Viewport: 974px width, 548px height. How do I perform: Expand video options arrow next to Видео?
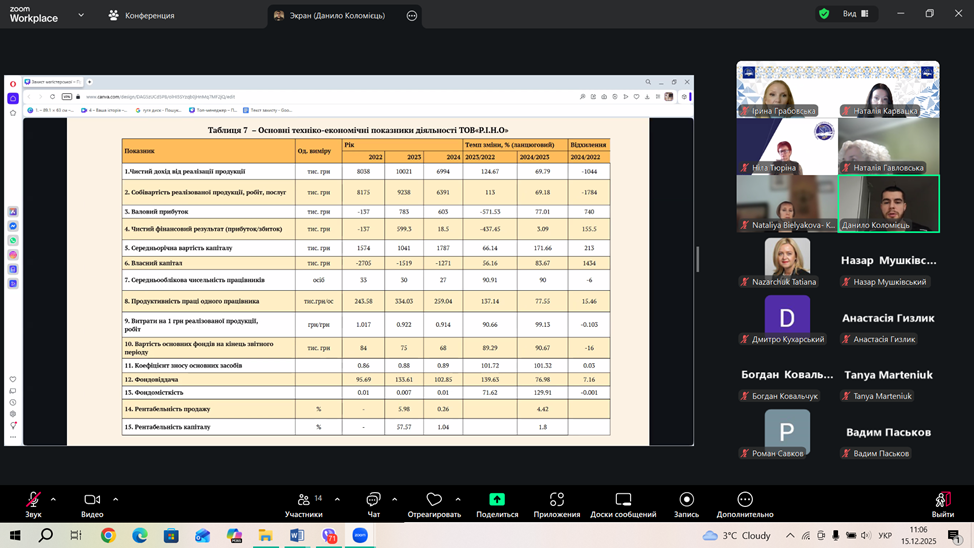116,499
